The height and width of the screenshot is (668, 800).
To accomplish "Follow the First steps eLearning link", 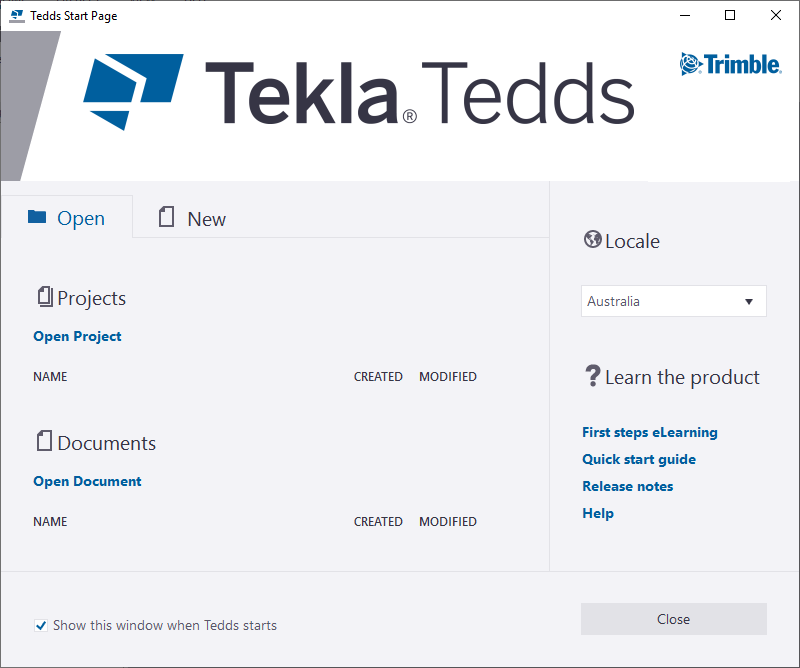I will pyautogui.click(x=649, y=432).
